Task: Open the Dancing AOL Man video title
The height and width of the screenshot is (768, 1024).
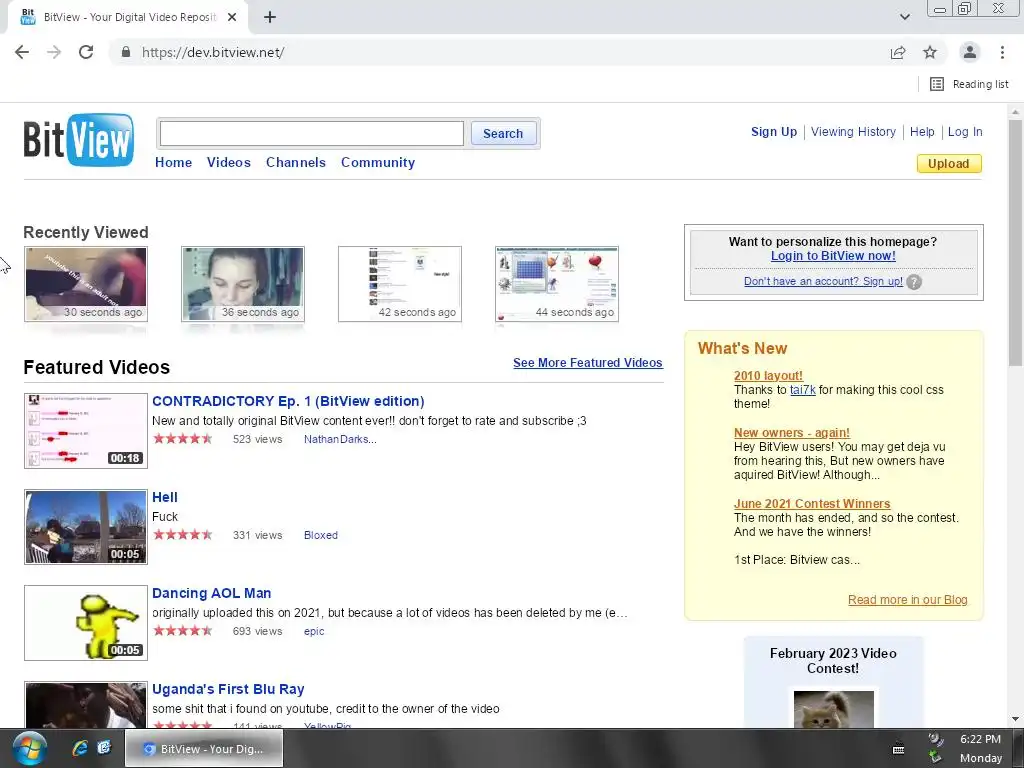Action: [x=212, y=593]
